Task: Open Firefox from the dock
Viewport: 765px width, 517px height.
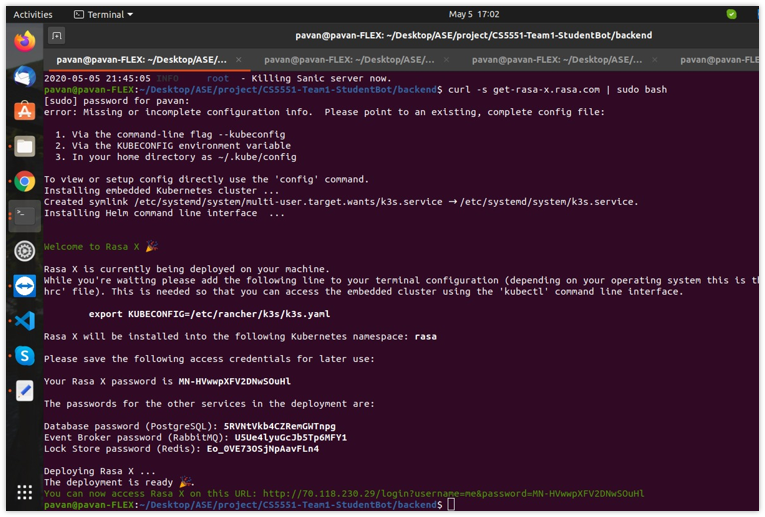Action: 24,41
